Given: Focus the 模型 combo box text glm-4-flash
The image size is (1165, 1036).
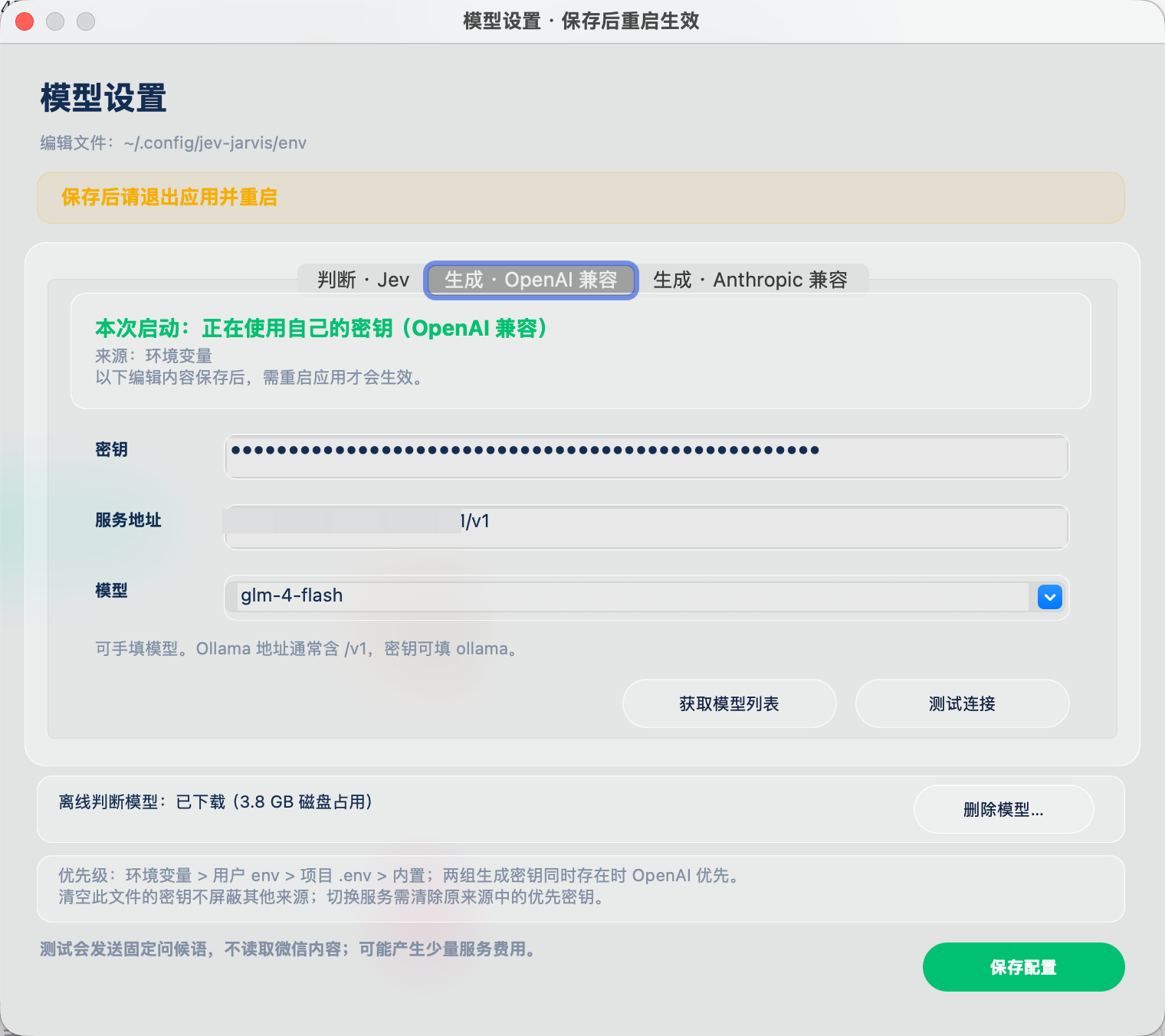Looking at the screenshot, I should (632, 596).
